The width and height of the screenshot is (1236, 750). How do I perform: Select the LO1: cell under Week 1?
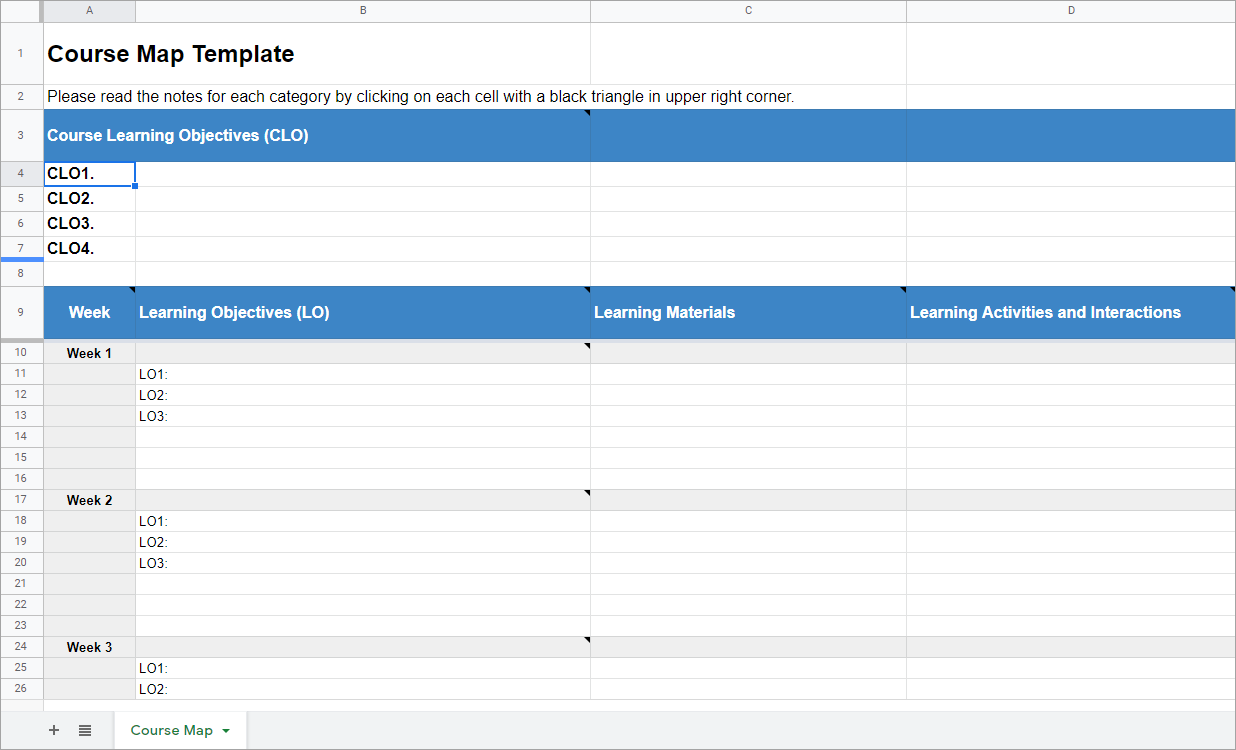coord(362,375)
